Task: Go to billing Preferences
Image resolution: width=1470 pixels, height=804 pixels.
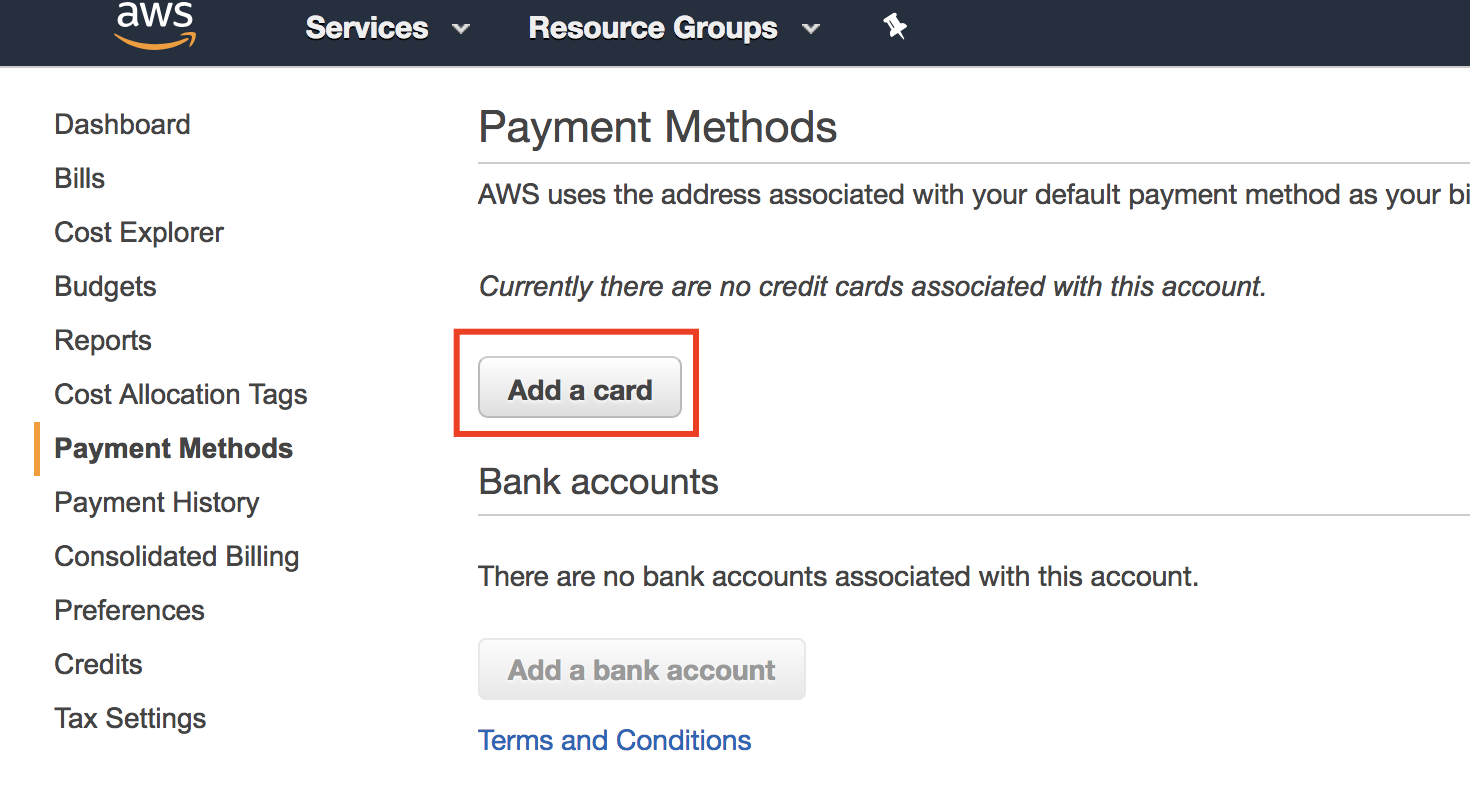Action: pos(129,611)
